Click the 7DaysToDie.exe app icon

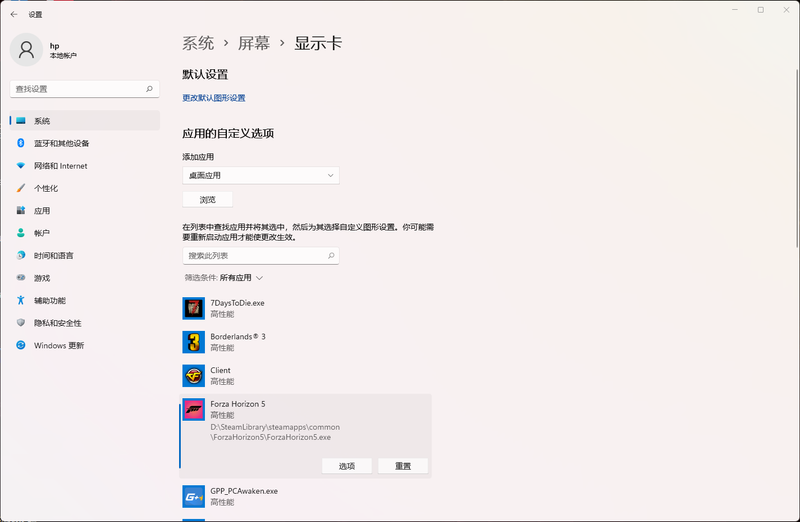point(193,308)
